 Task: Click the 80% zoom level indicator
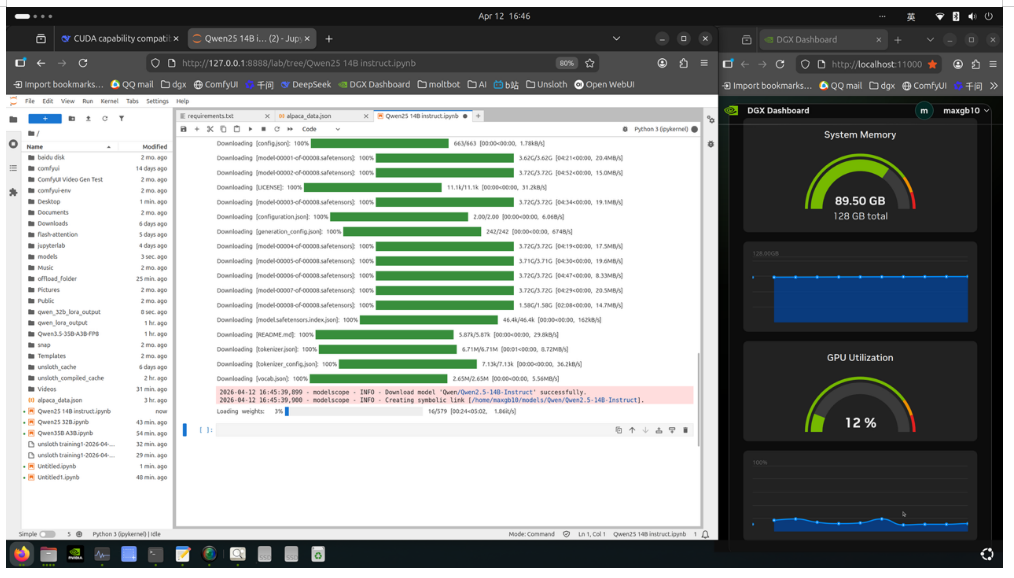tap(566, 63)
